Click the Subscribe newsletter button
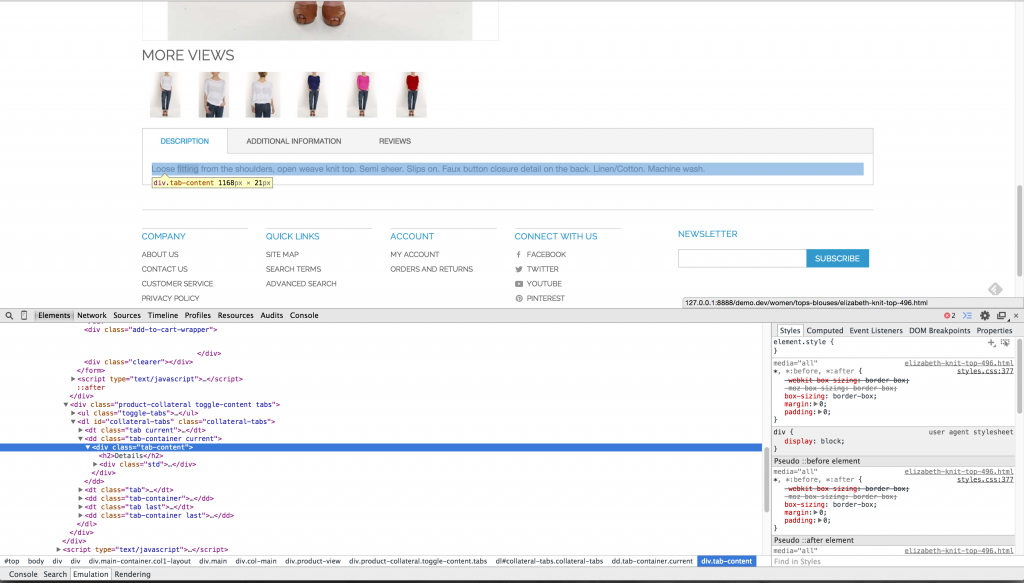Screen dimensions: 1024x583 (837, 259)
